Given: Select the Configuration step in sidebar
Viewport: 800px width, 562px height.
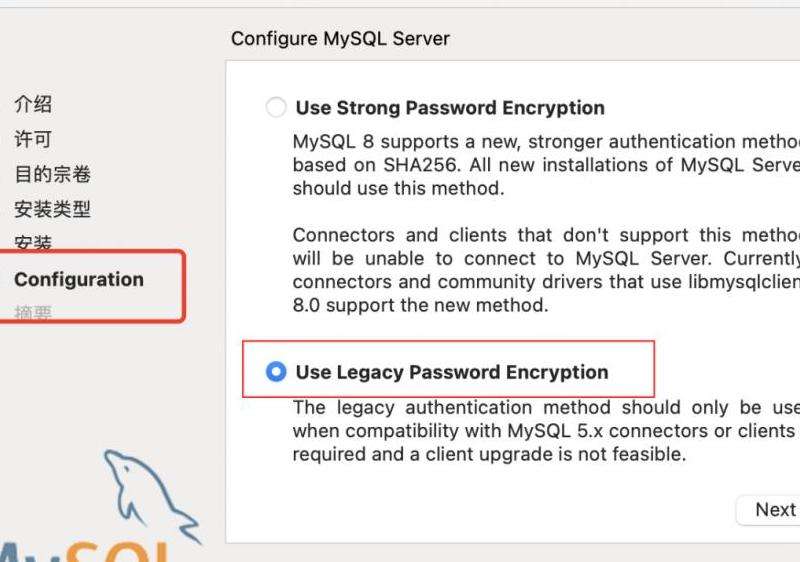Looking at the screenshot, I should coord(79,279).
